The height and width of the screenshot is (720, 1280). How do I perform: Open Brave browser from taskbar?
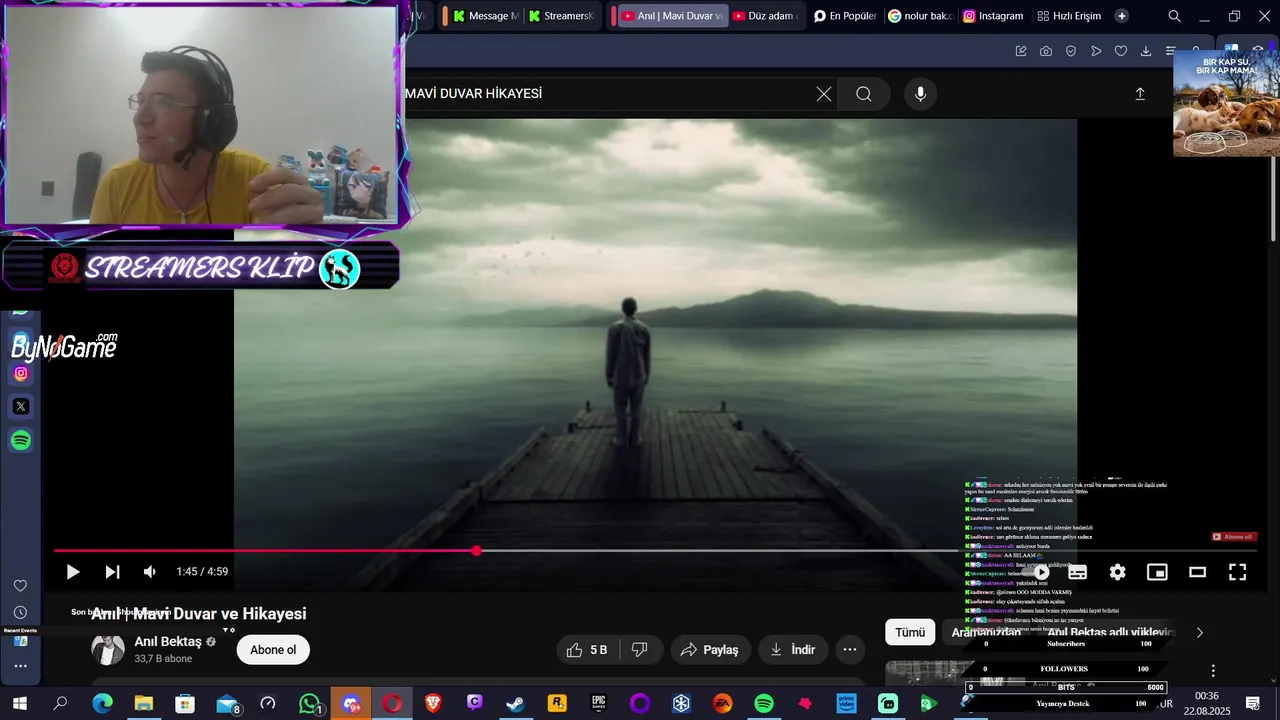point(433,704)
